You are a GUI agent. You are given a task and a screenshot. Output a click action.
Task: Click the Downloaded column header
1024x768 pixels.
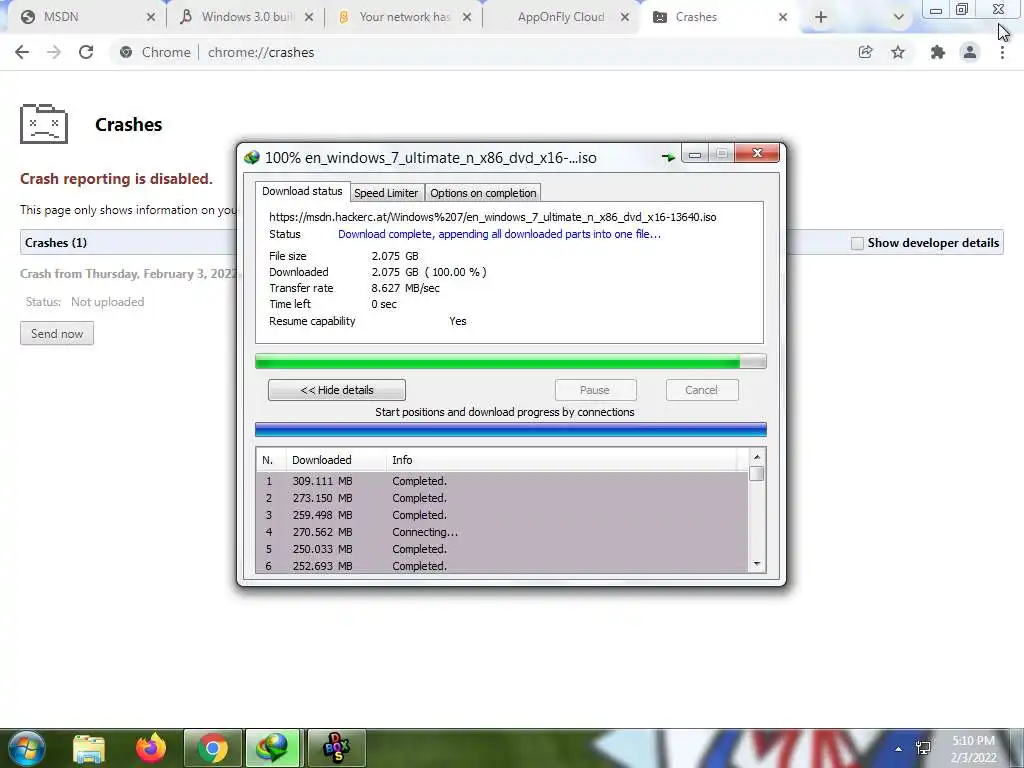click(x=336, y=460)
